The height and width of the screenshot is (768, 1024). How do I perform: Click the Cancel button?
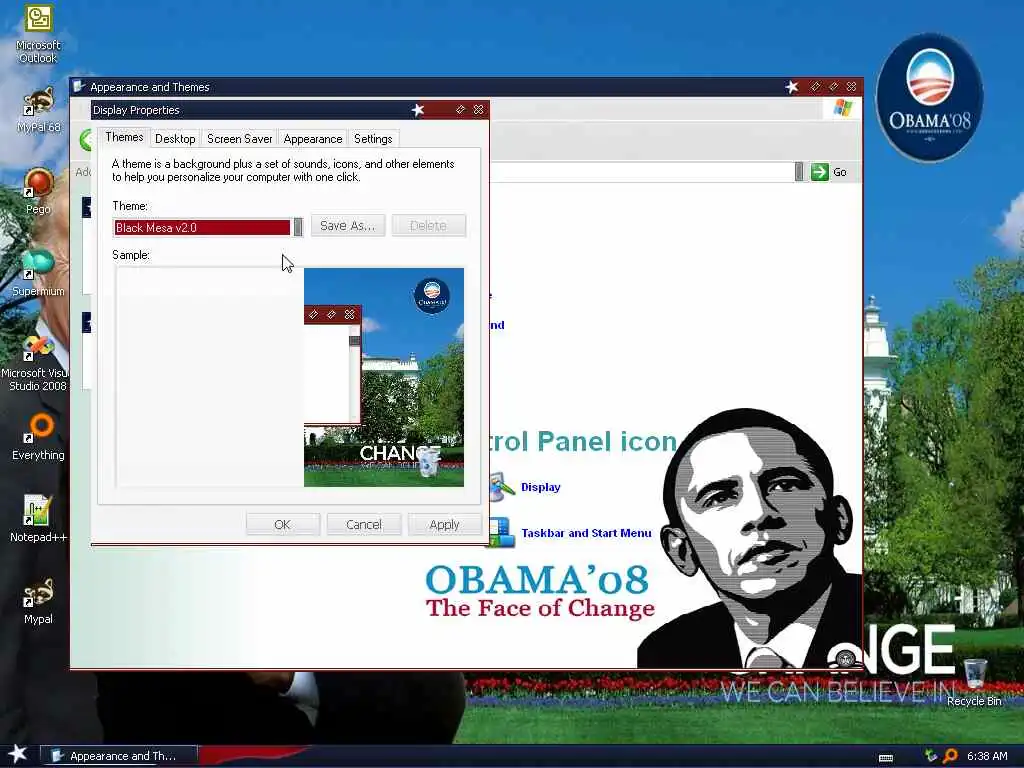click(x=364, y=524)
